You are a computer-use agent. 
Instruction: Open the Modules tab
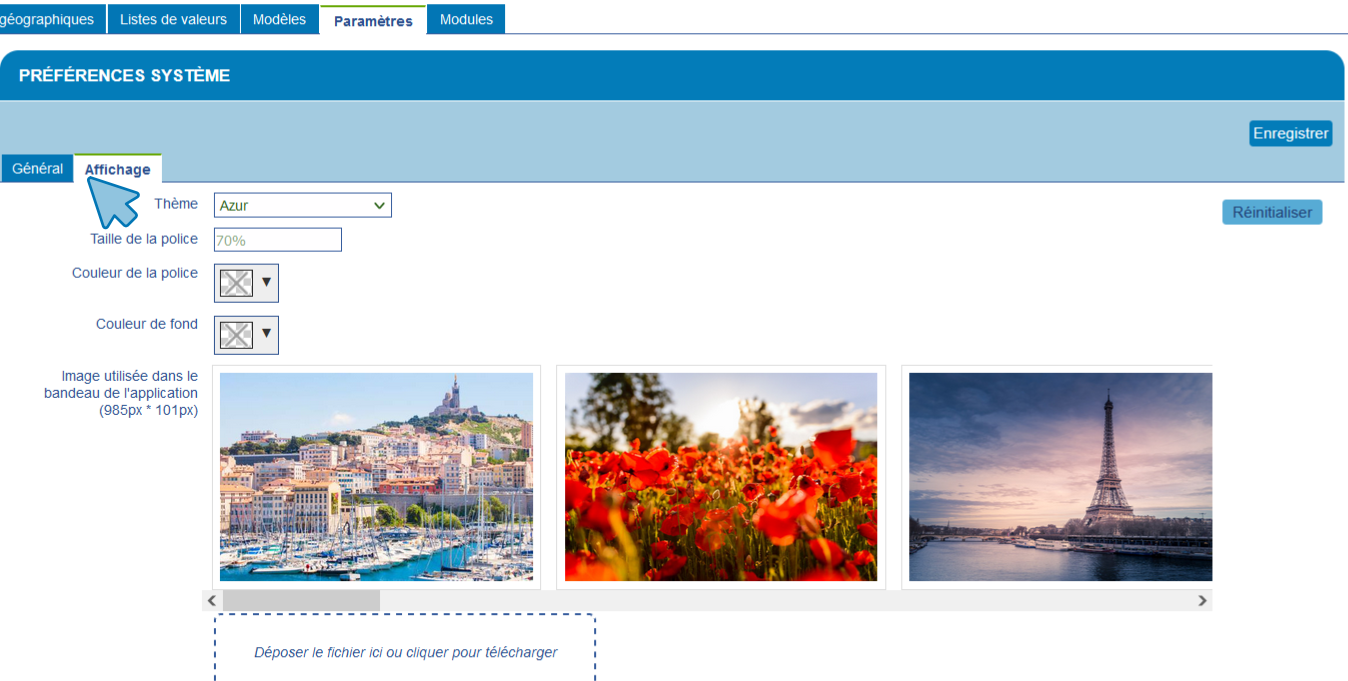pyautogui.click(x=466, y=19)
